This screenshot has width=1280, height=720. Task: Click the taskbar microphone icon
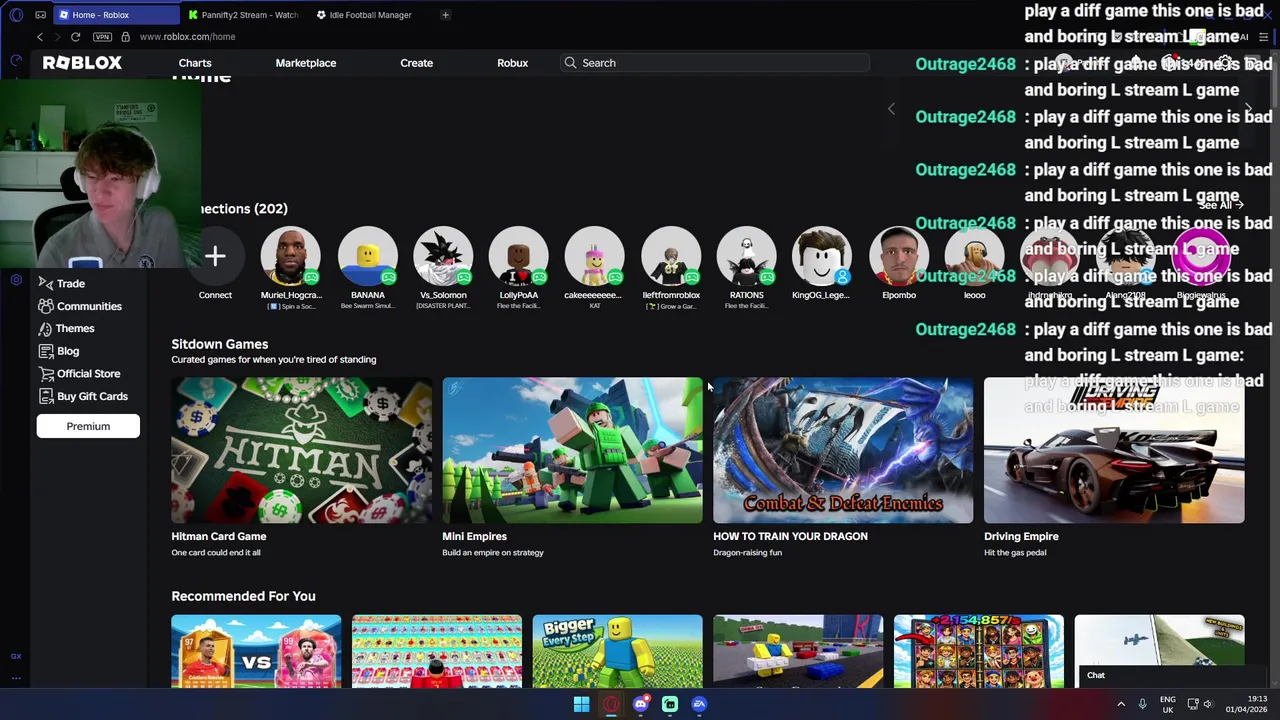[x=1142, y=704]
